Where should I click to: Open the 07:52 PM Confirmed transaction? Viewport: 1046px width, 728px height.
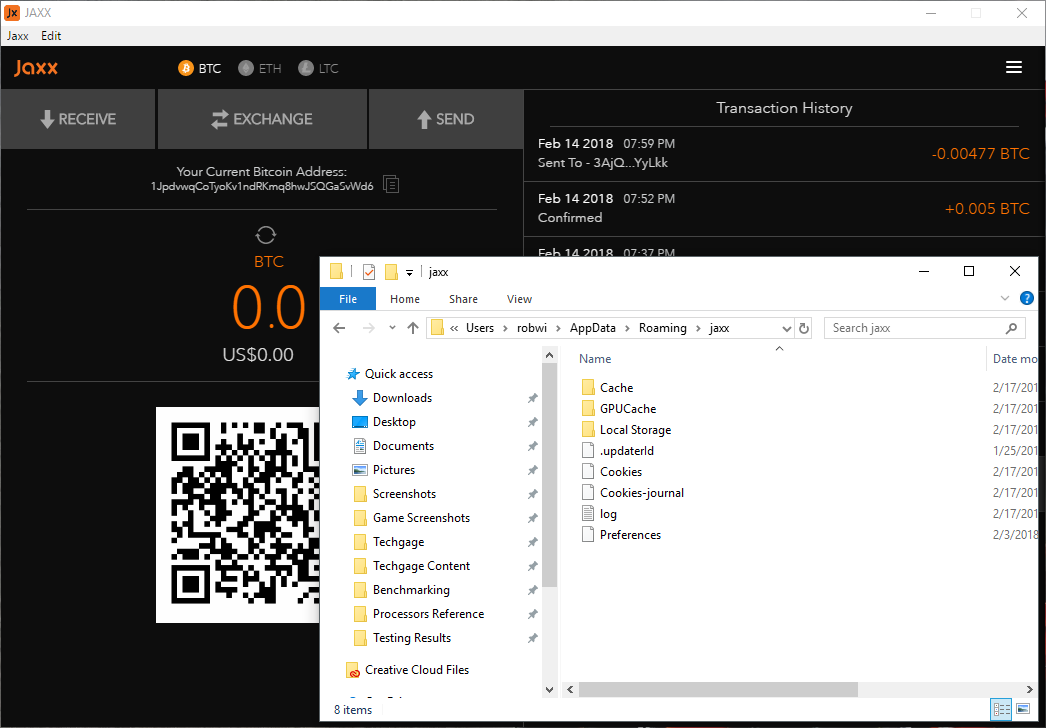coord(784,208)
